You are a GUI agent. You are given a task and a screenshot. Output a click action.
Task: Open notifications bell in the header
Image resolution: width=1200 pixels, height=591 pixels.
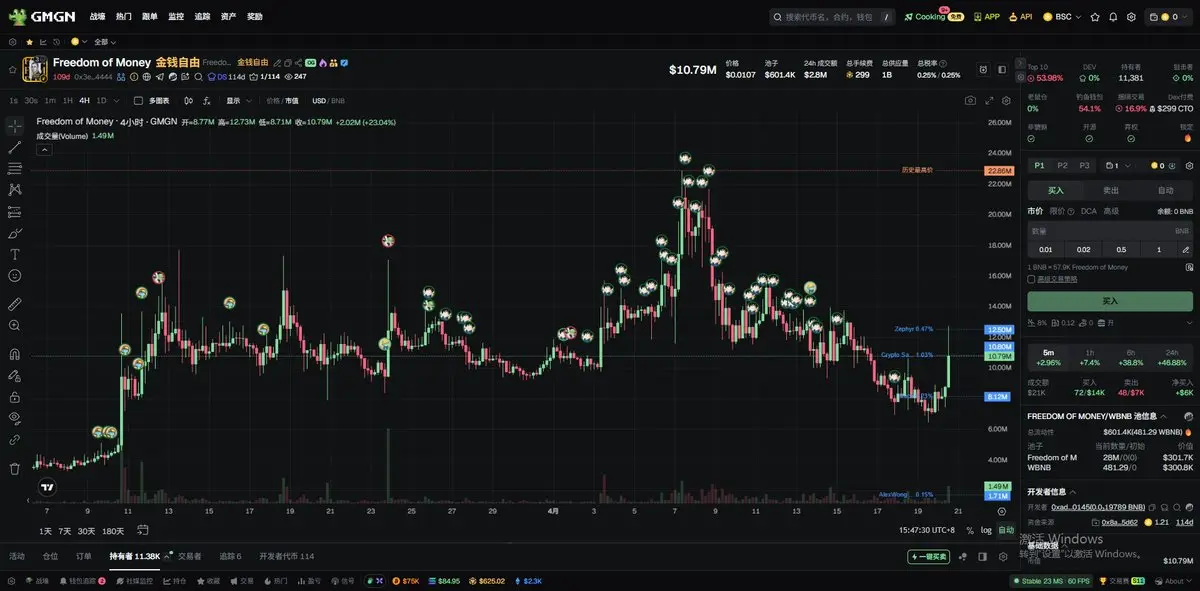1112,17
